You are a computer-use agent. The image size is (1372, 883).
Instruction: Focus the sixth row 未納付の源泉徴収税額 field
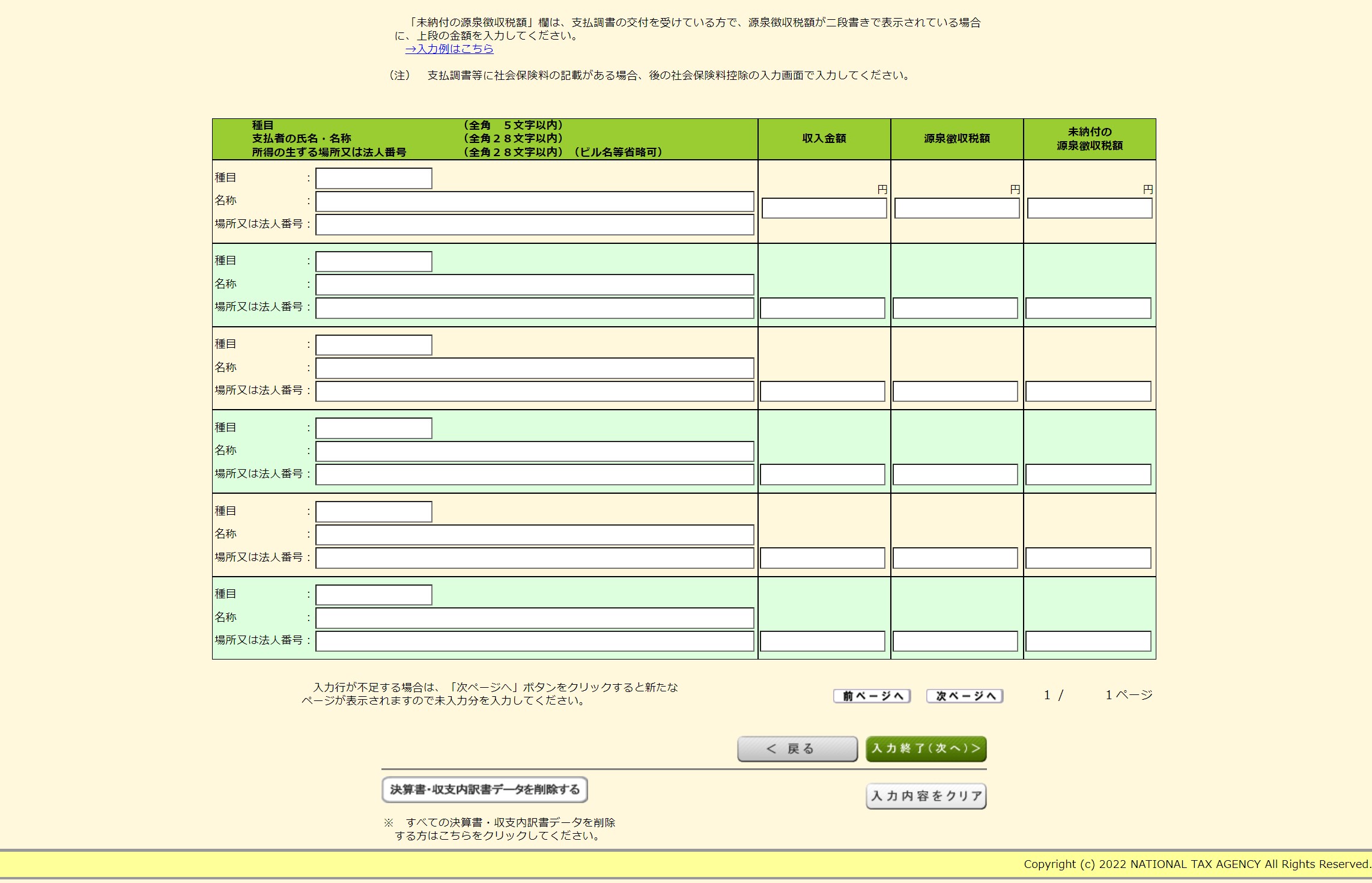point(1088,641)
